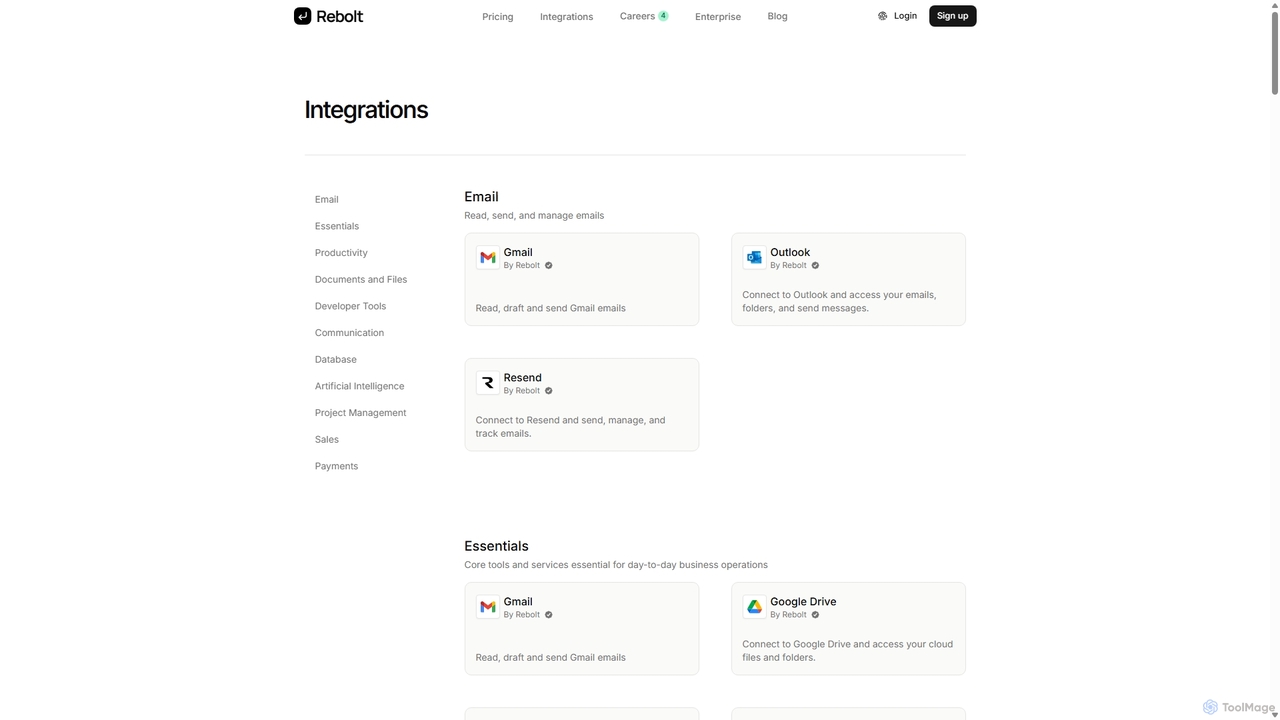Open the Gmail card title under Email
Image resolution: width=1280 pixels, height=720 pixels.
[518, 252]
